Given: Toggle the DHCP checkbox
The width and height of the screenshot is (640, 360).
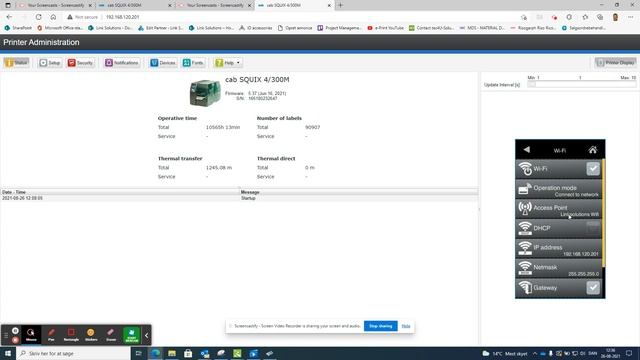Looking at the screenshot, I should [593, 228].
